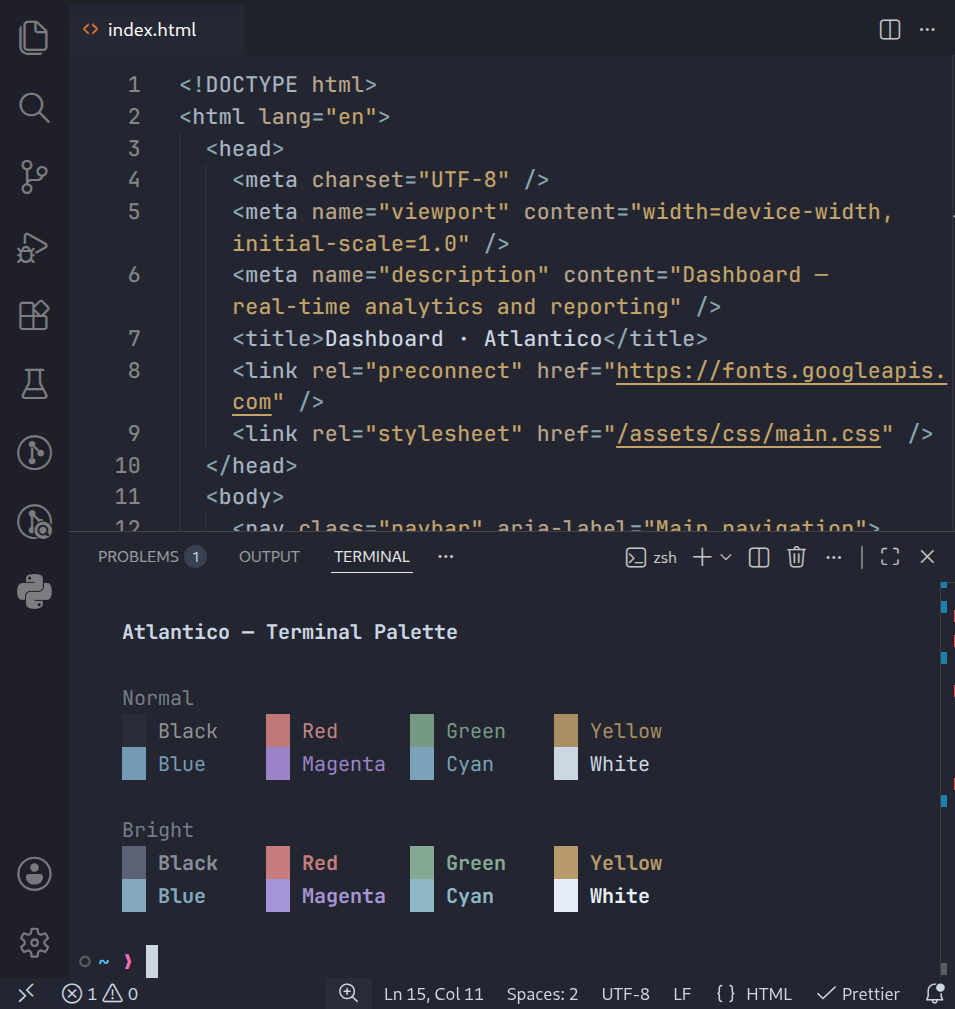
Task: Open the Git graph circular icon
Action: (34, 453)
